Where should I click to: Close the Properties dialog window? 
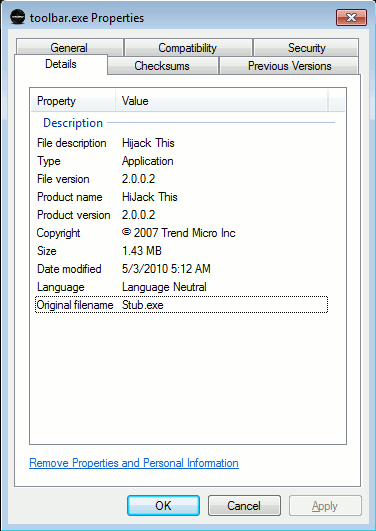(x=352, y=18)
